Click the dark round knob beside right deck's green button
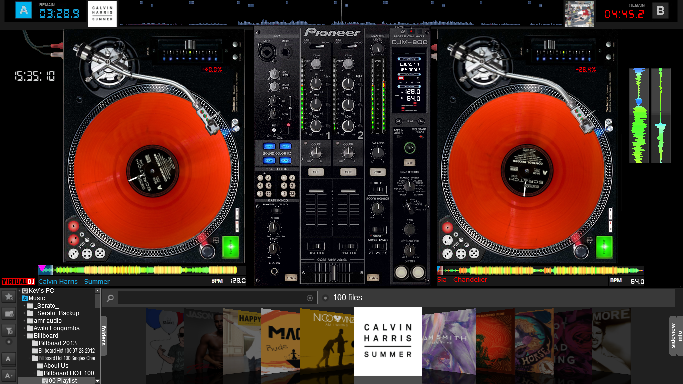The width and height of the screenshot is (683, 384). click(x=581, y=251)
